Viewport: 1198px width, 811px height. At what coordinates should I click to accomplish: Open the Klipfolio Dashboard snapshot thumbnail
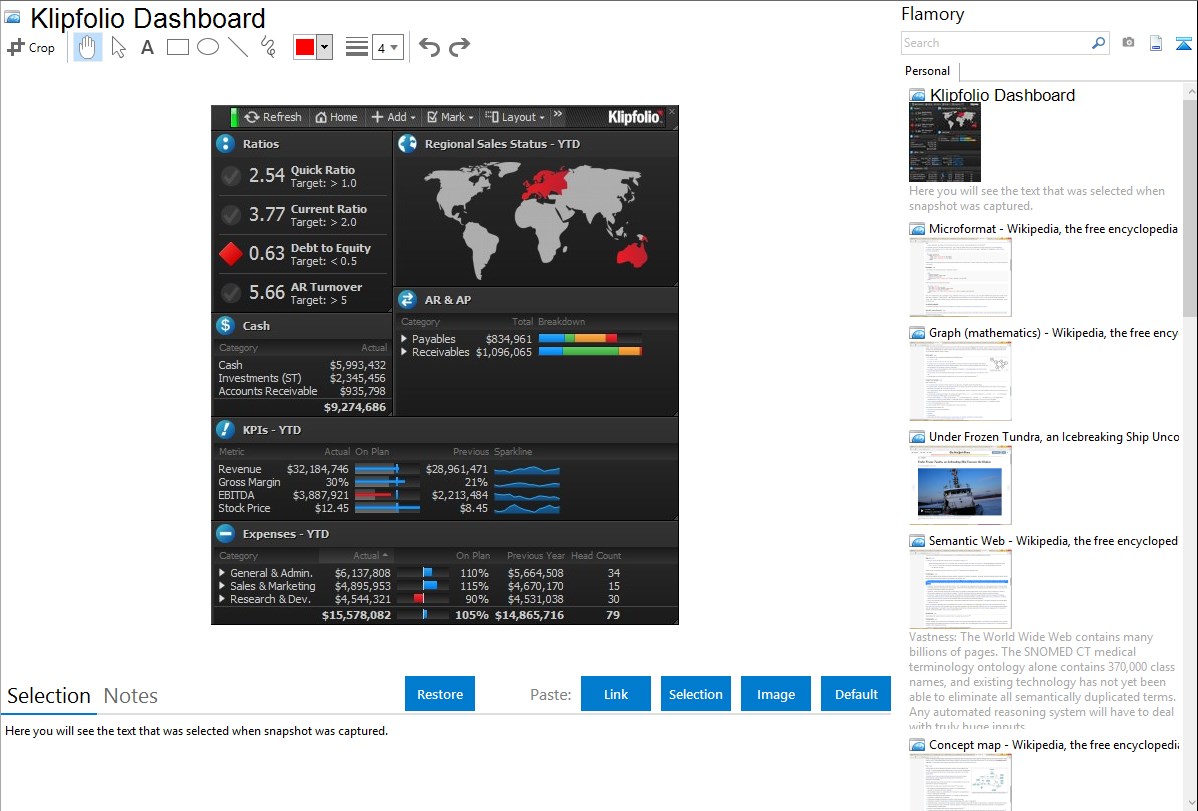pyautogui.click(x=944, y=142)
